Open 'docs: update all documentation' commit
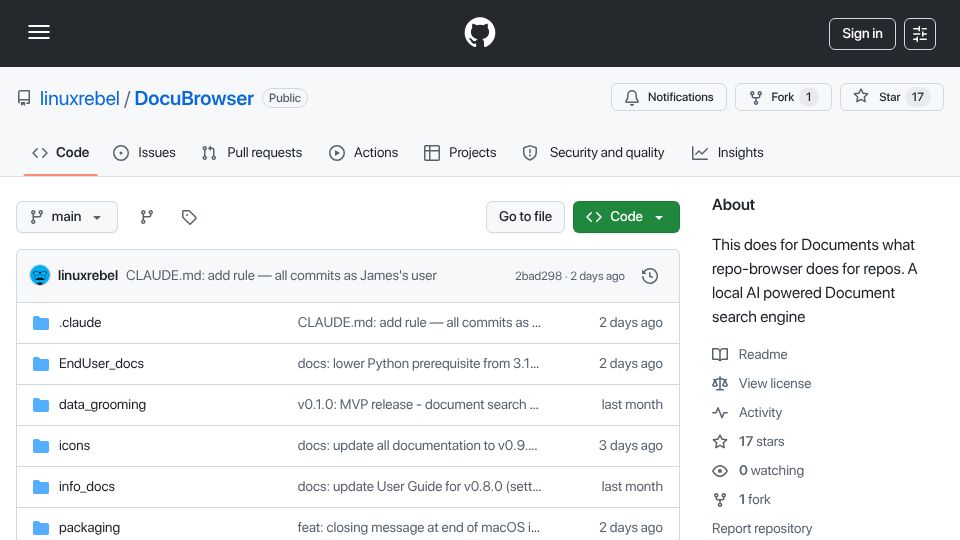Screen dimensions: 960x540 [418, 446]
